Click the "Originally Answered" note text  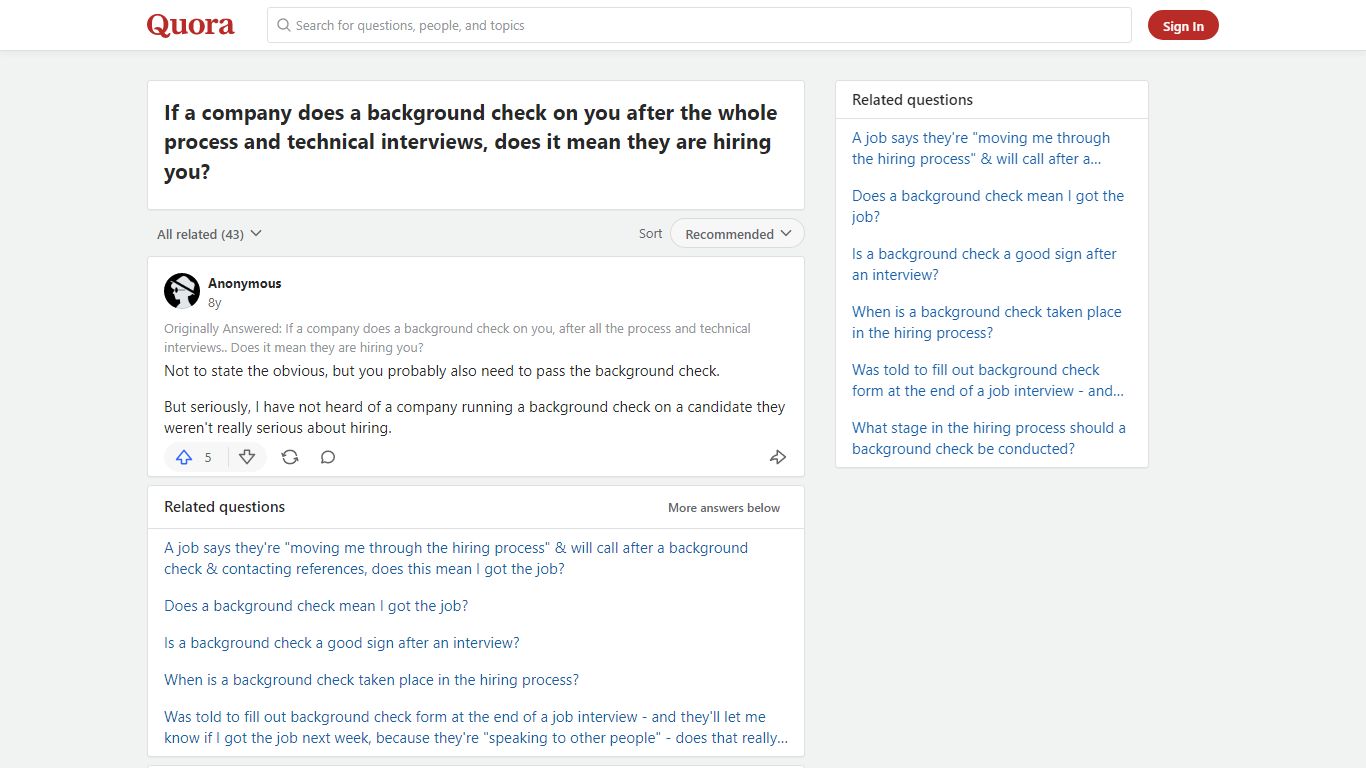[457, 338]
